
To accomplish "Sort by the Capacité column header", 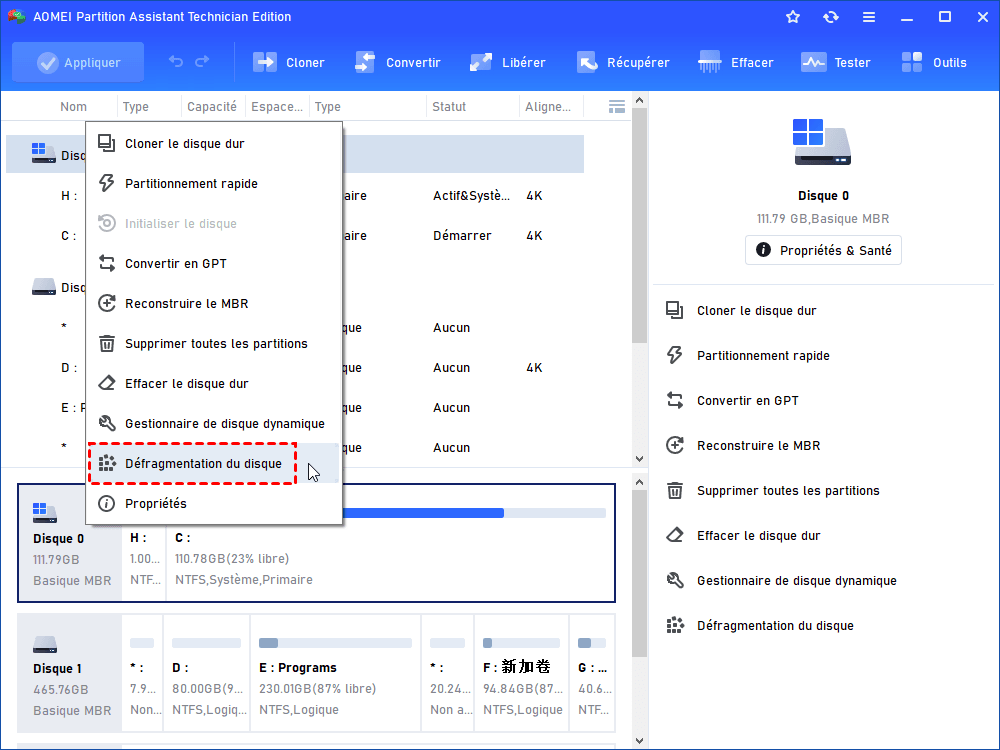I will [212, 107].
